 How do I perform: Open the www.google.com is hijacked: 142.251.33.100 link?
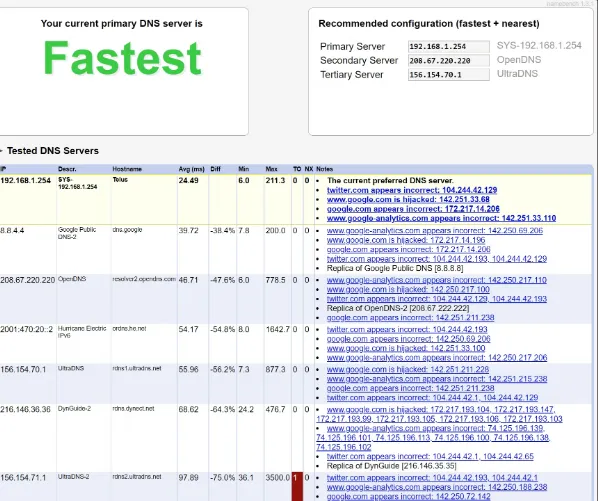click(x=406, y=348)
